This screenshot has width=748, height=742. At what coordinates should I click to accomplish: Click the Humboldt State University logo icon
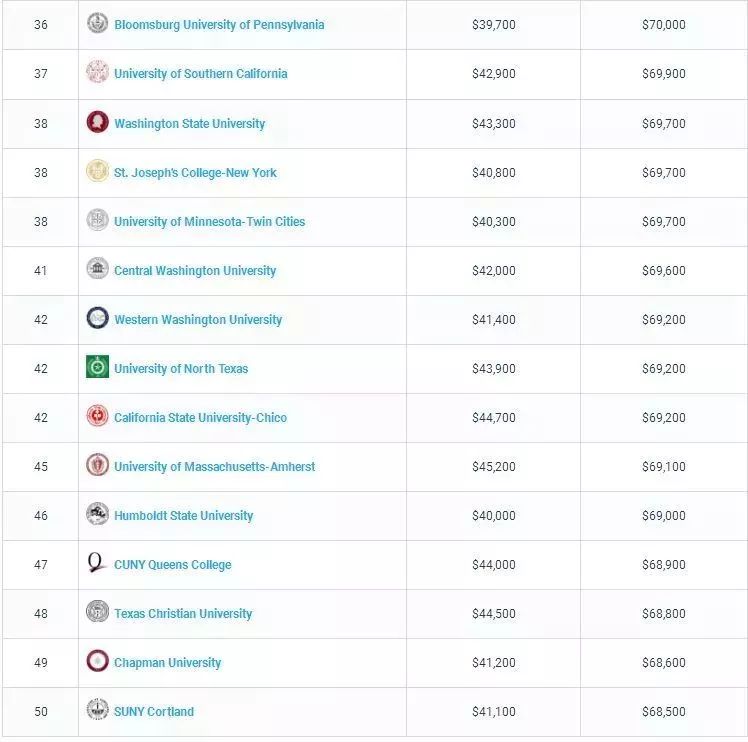coord(97,514)
